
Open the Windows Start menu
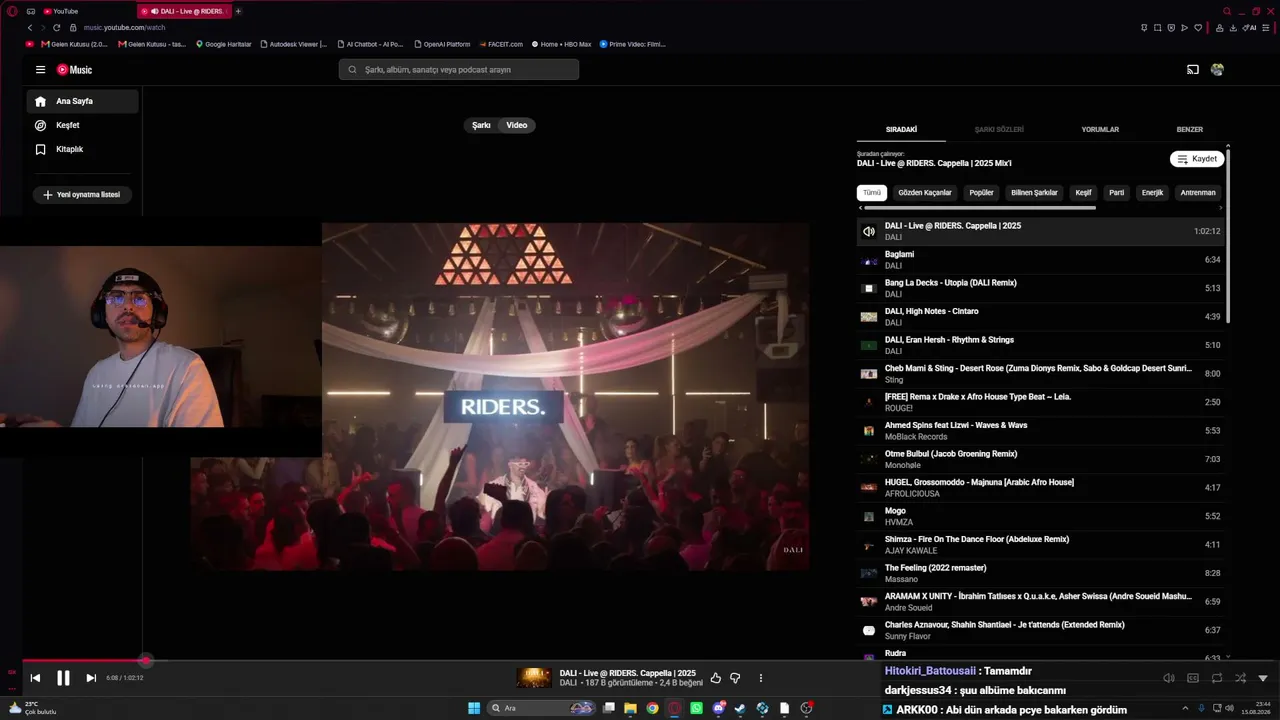[474, 708]
